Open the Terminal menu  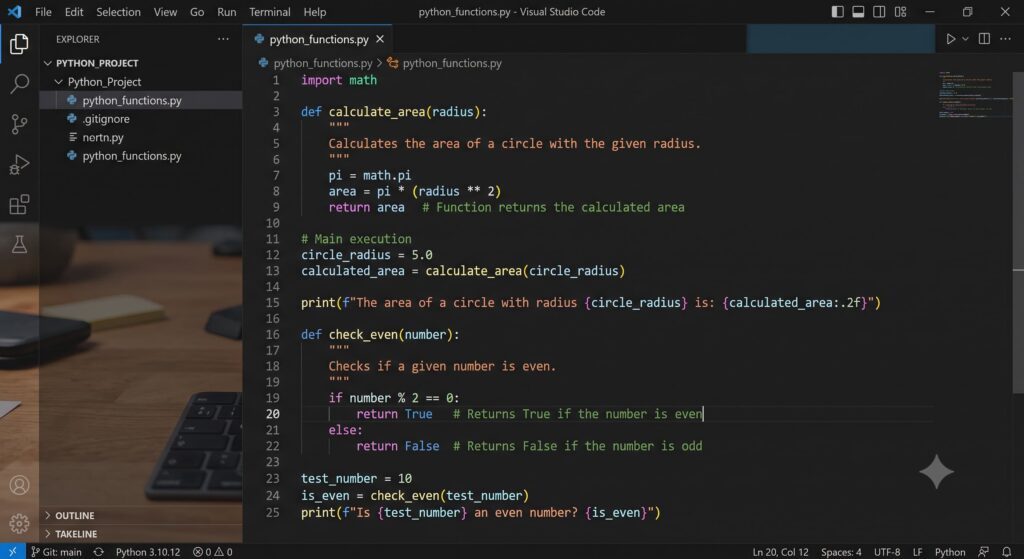[x=270, y=12]
